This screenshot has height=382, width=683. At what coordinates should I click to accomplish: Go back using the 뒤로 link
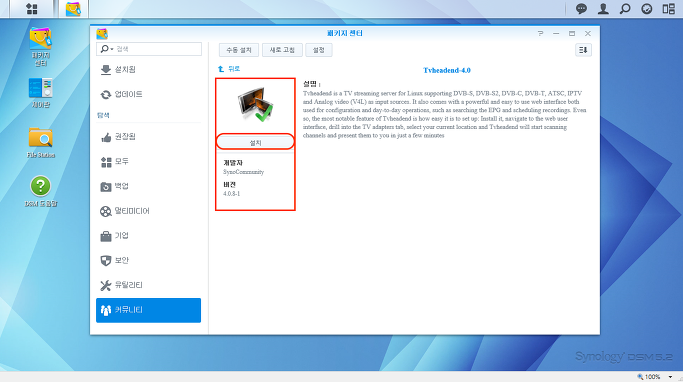point(229,69)
